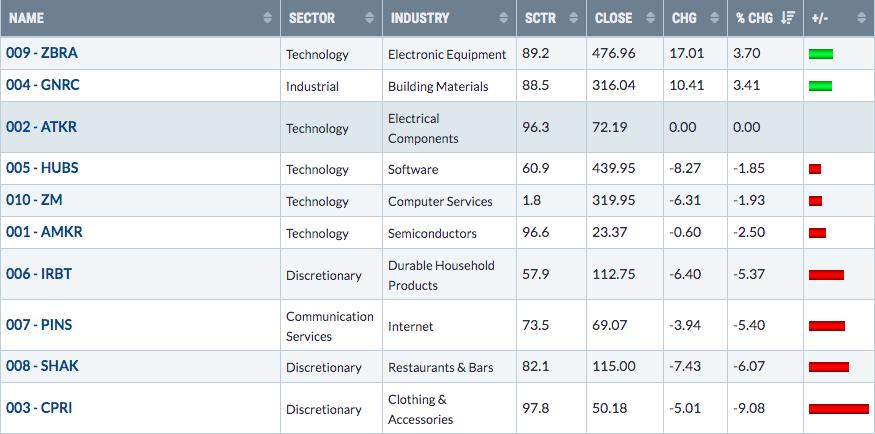Click the green bar in ZBRA row

coord(821,54)
